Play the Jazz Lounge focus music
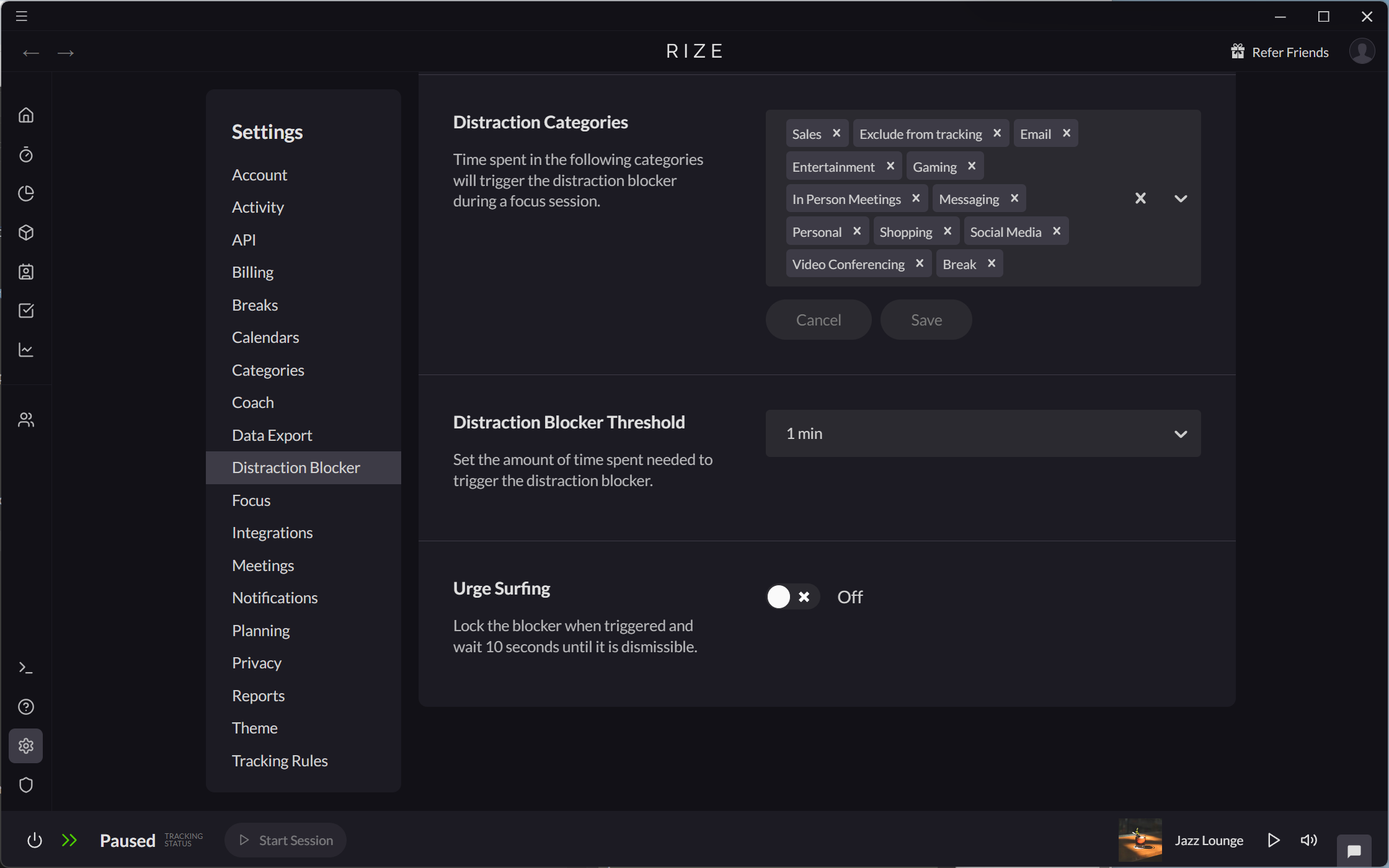 [x=1274, y=839]
